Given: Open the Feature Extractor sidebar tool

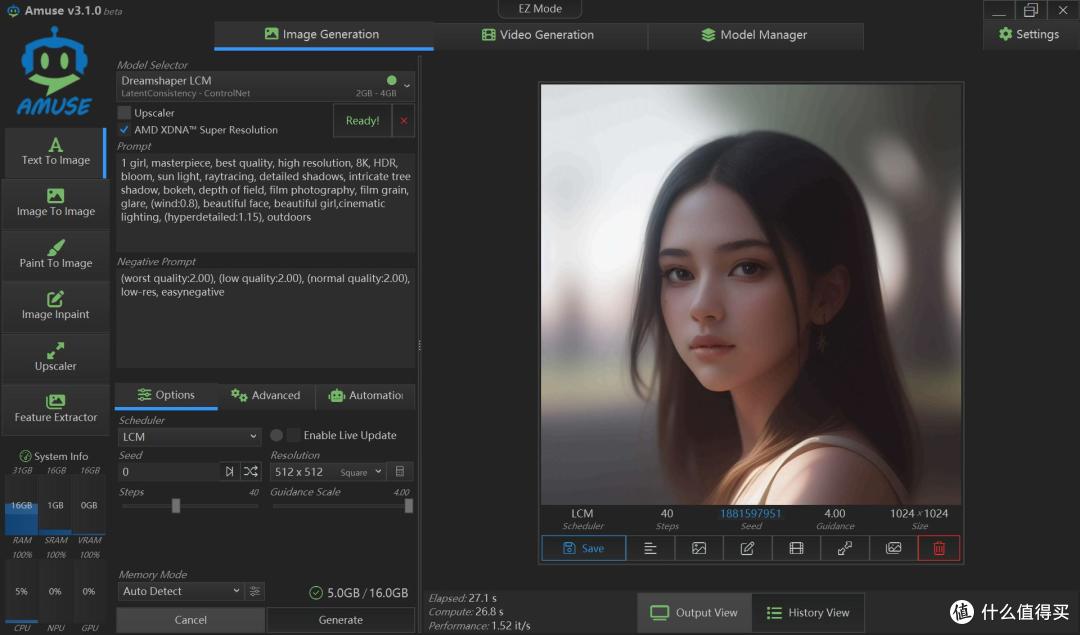Looking at the screenshot, I should coord(55,409).
